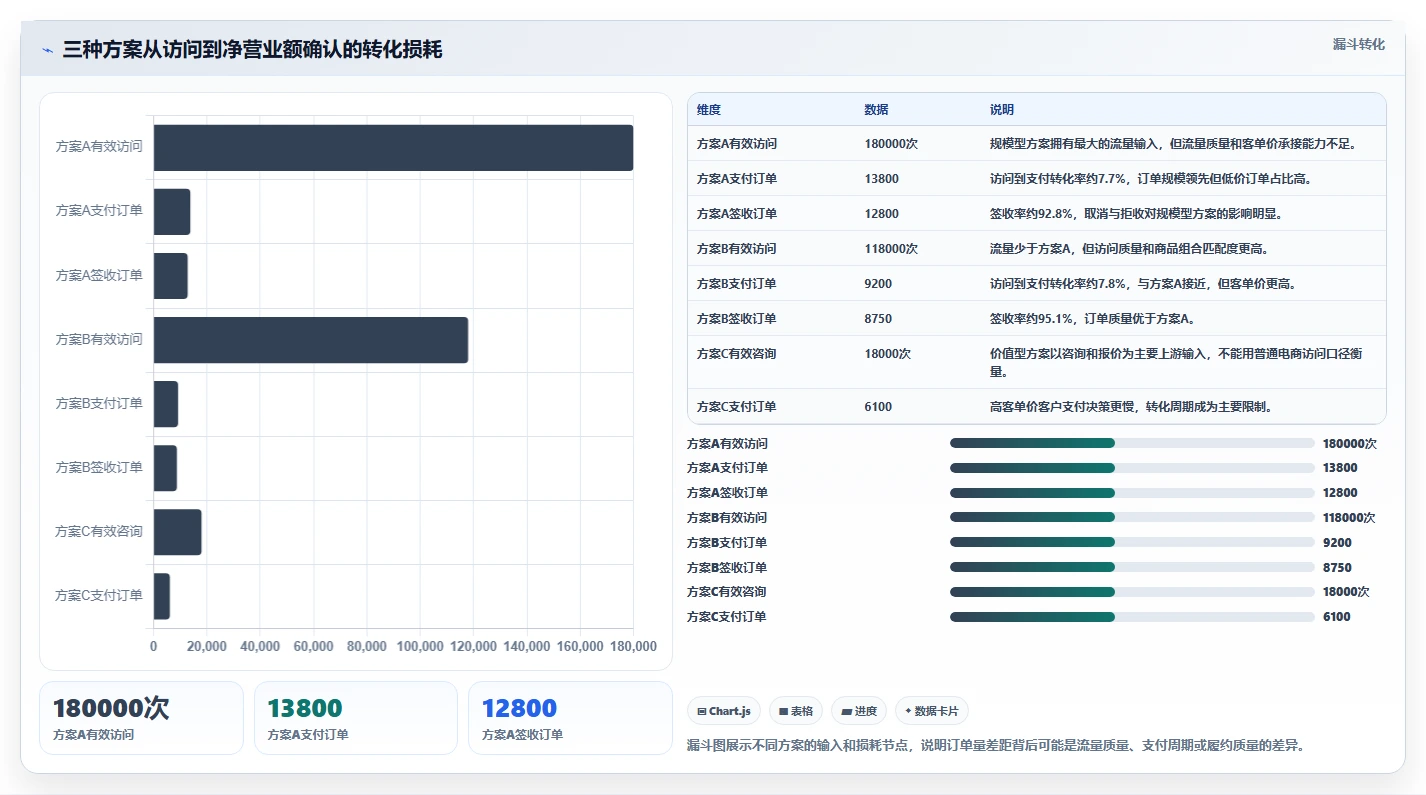Screen dimensions: 1426x795
Task: Click the 方案C有效咨询 progress bar
Action: (1132, 592)
